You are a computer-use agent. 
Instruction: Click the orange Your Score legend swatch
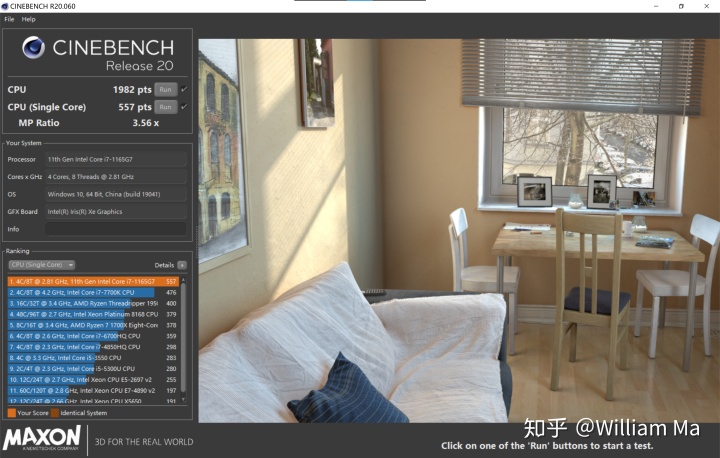(x=12, y=413)
